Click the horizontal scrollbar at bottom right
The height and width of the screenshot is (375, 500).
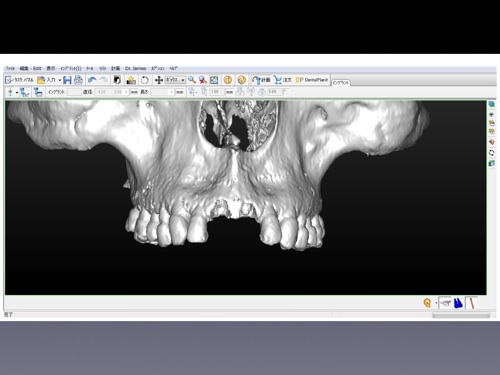(461, 315)
